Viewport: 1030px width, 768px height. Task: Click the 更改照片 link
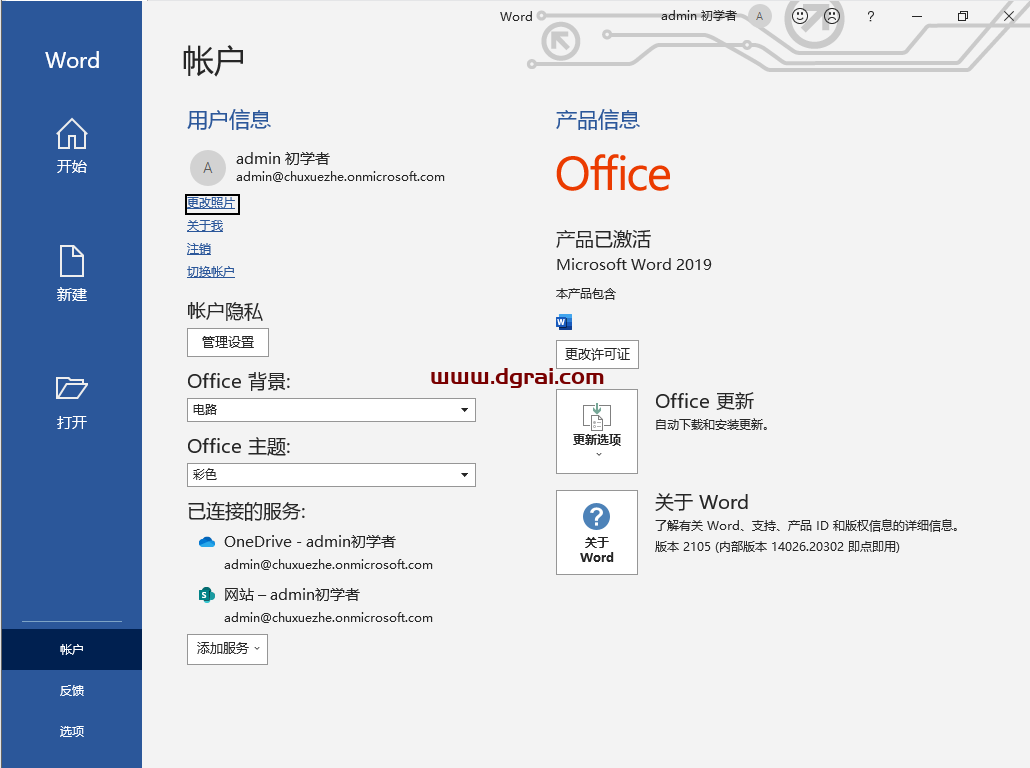[211, 203]
